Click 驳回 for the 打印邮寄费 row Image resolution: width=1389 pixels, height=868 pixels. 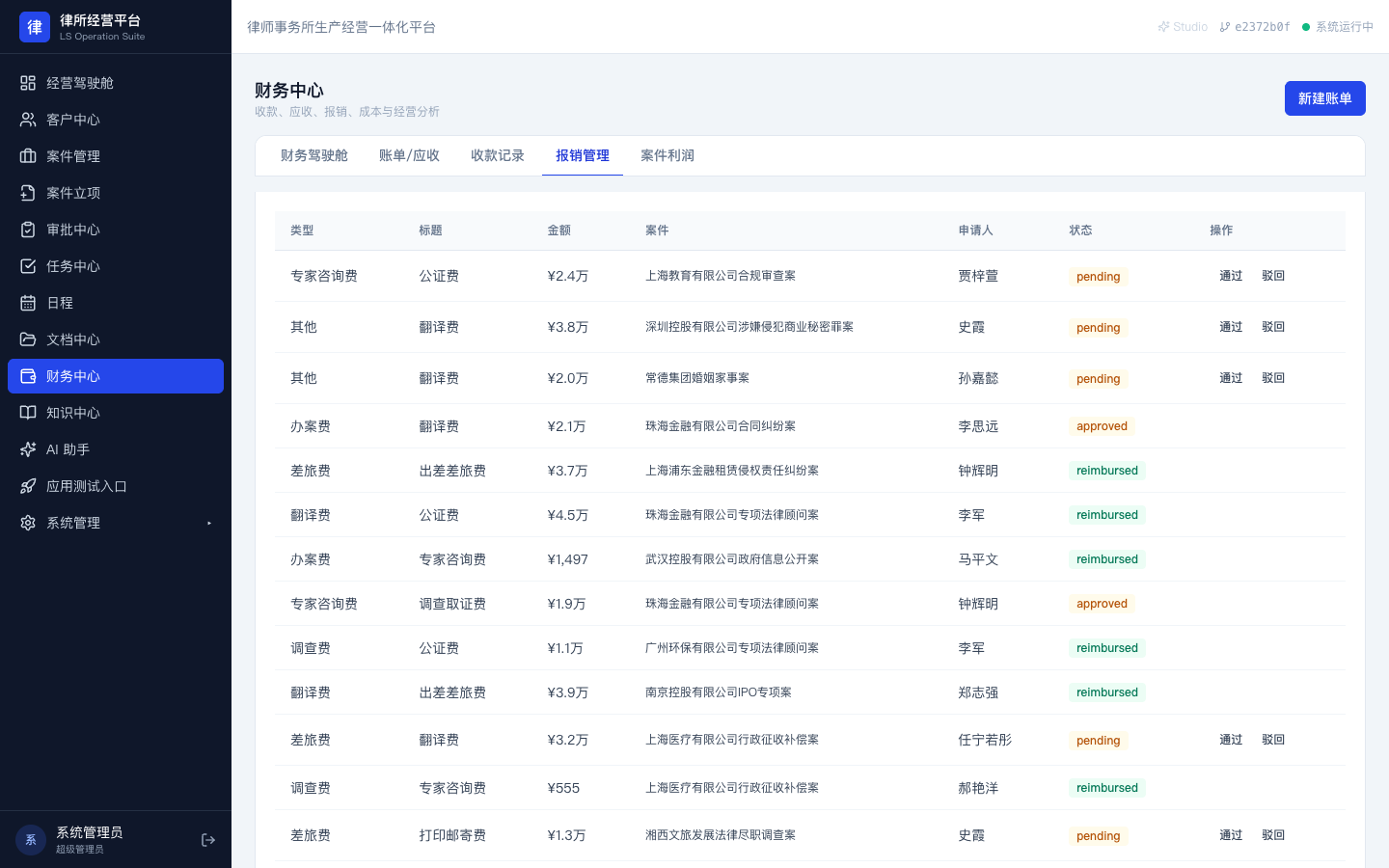1273,835
